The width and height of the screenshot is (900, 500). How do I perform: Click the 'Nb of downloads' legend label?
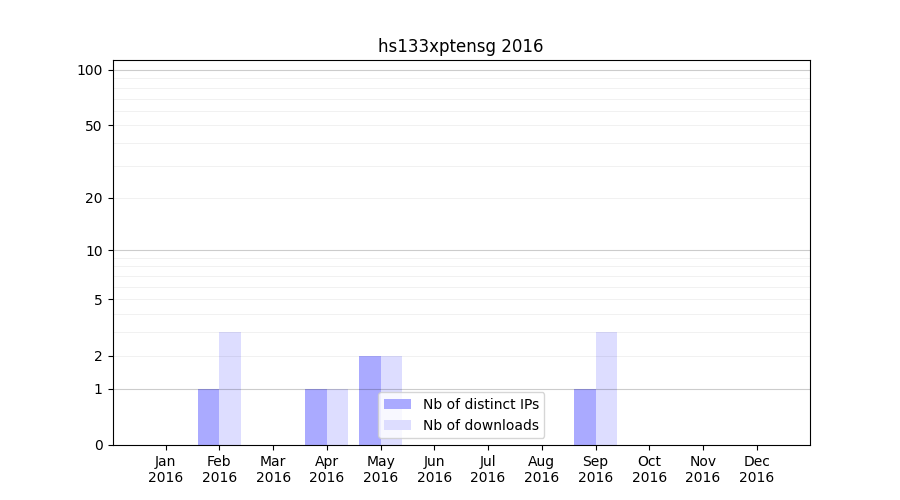[480, 425]
